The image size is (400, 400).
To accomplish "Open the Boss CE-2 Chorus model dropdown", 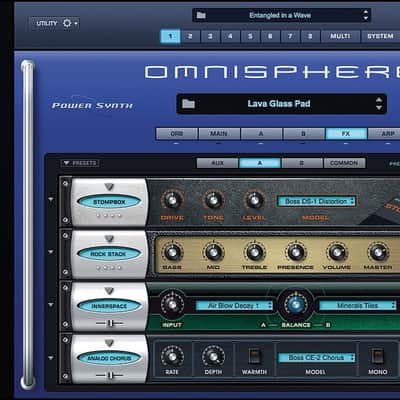I will point(317,357).
